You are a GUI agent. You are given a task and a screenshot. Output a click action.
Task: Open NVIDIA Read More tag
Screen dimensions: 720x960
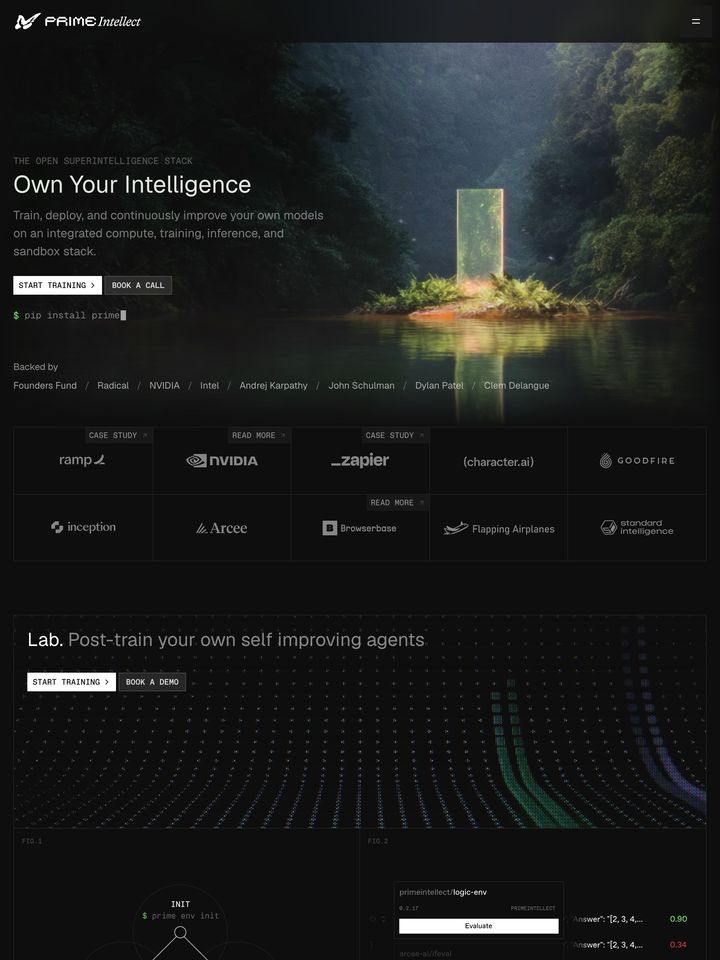tap(259, 435)
